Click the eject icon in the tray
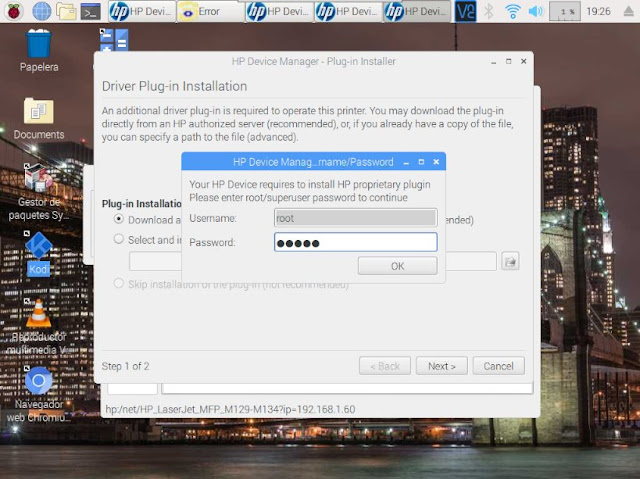640x479 pixels. pyautogui.click(x=629, y=11)
